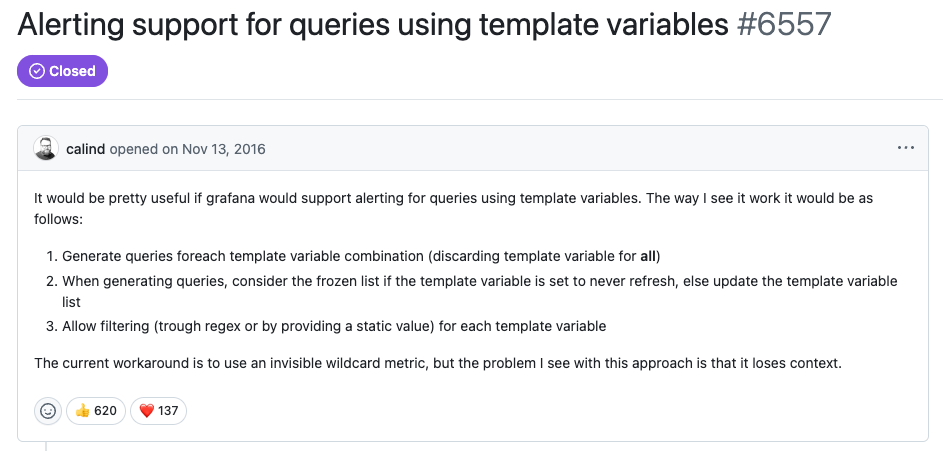
Task: Click the purple Closed status badge
Action: pyautogui.click(x=63, y=71)
